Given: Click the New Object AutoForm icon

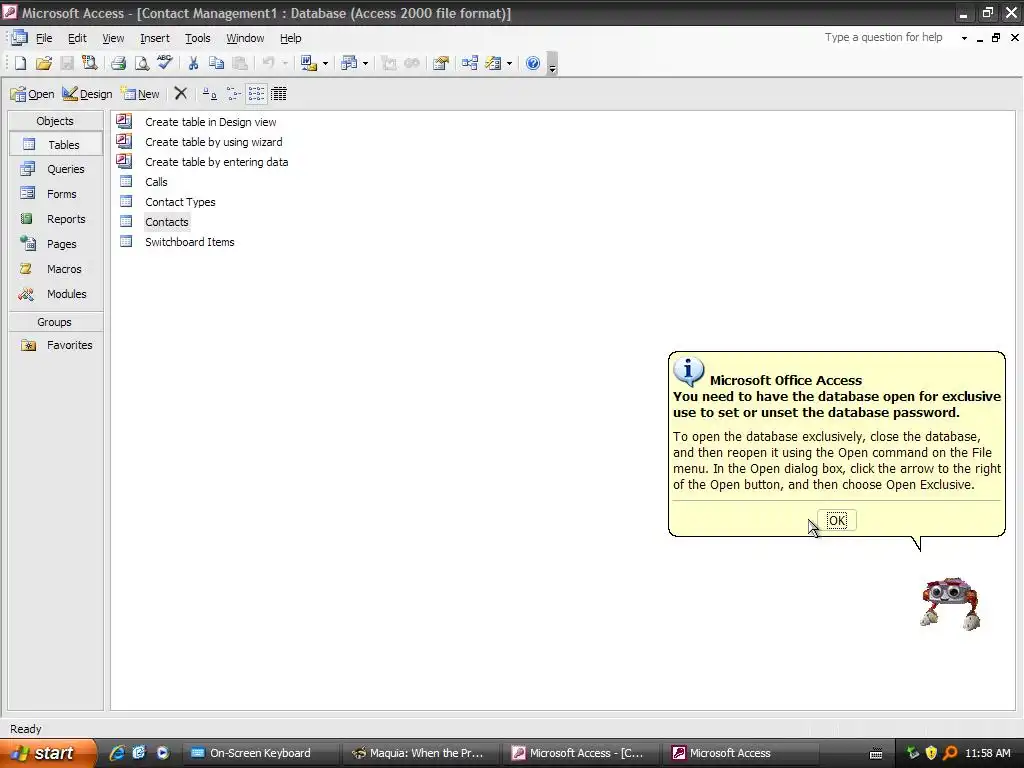Looking at the screenshot, I should point(493,63).
